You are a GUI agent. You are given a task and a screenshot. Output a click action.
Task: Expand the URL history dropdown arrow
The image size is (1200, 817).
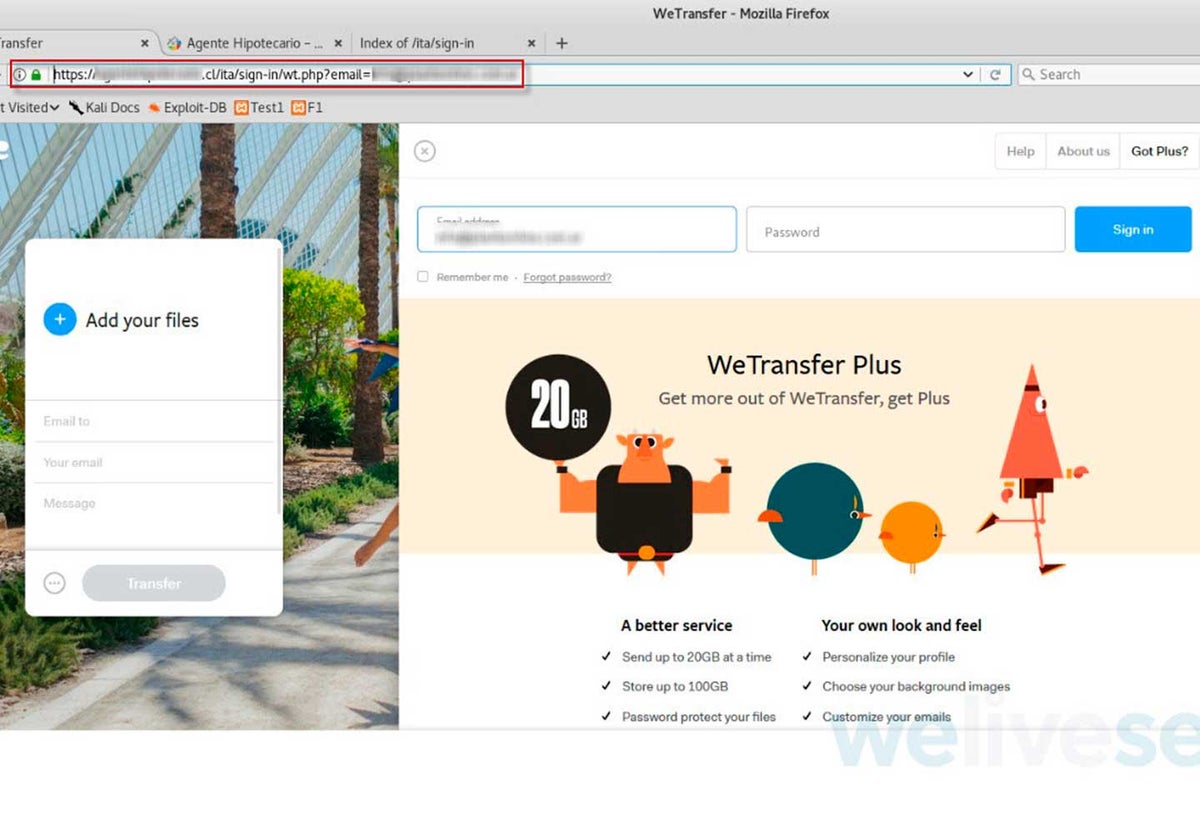(968, 74)
